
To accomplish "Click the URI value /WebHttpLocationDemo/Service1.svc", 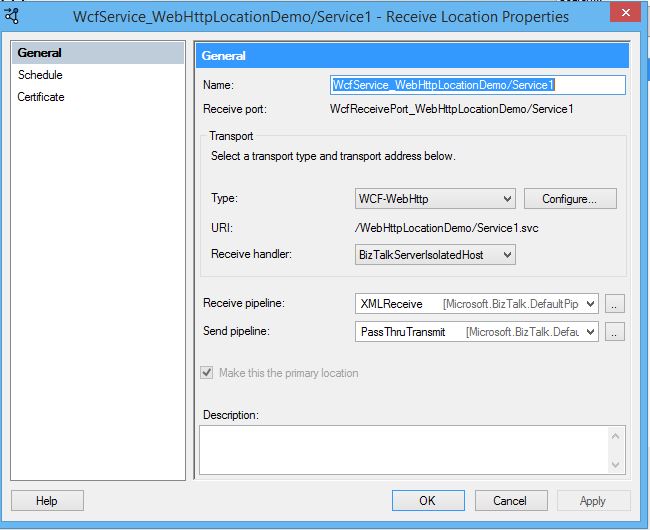I will (447, 228).
